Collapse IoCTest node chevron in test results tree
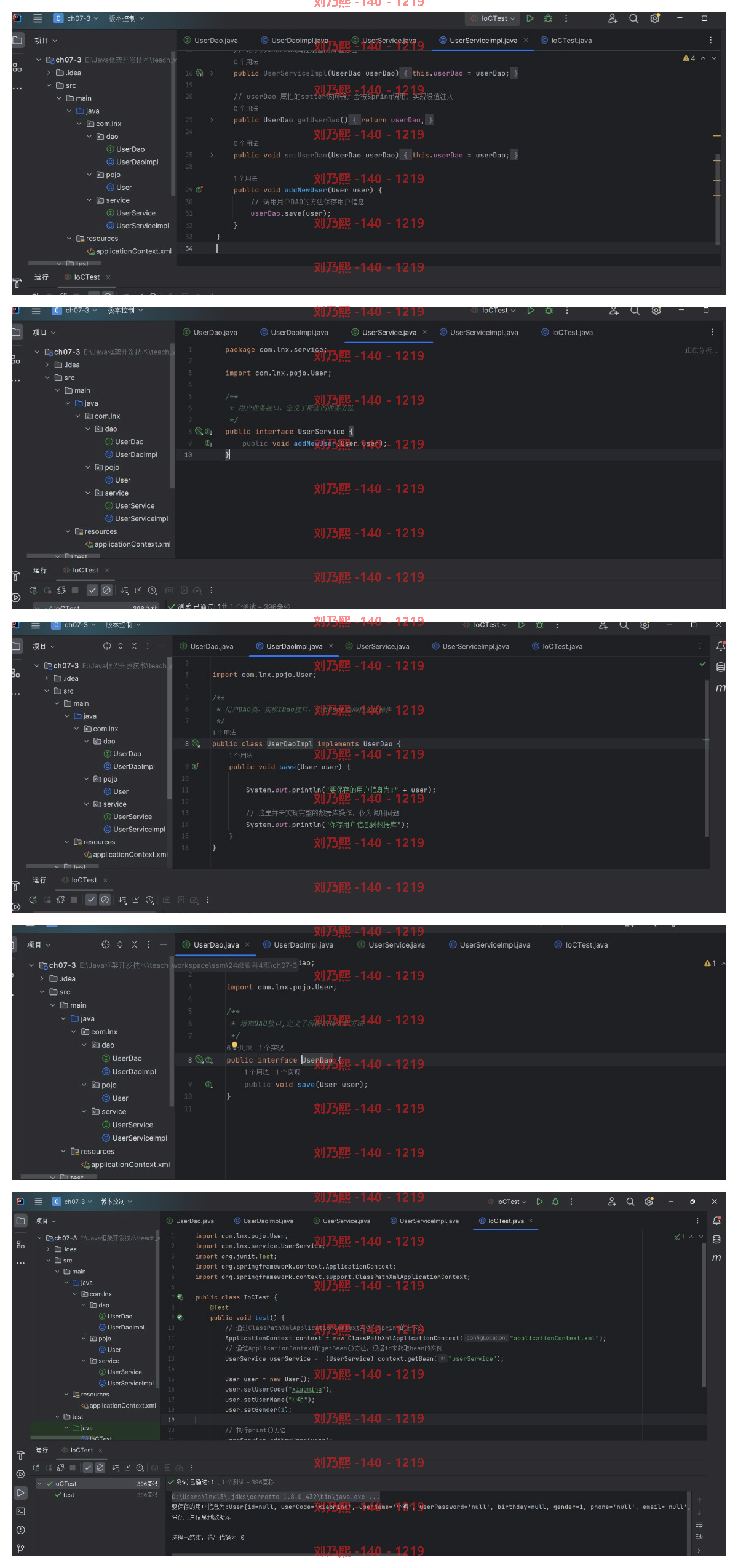Image resolution: width=738 pixels, height=1568 pixels. pos(40,1484)
